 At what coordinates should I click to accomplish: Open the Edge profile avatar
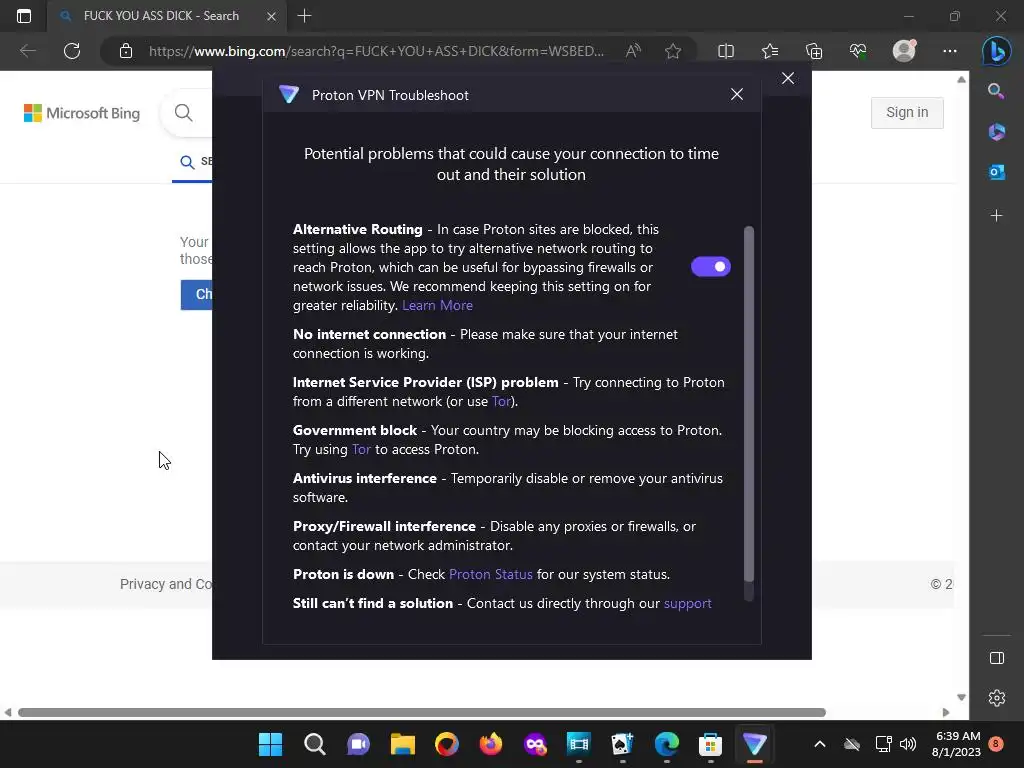(x=904, y=50)
